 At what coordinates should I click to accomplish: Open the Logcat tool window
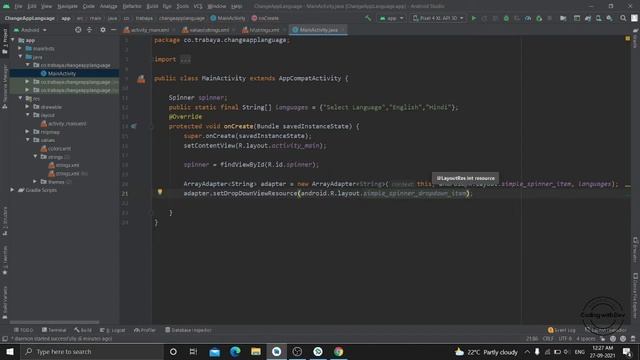[x=113, y=330]
